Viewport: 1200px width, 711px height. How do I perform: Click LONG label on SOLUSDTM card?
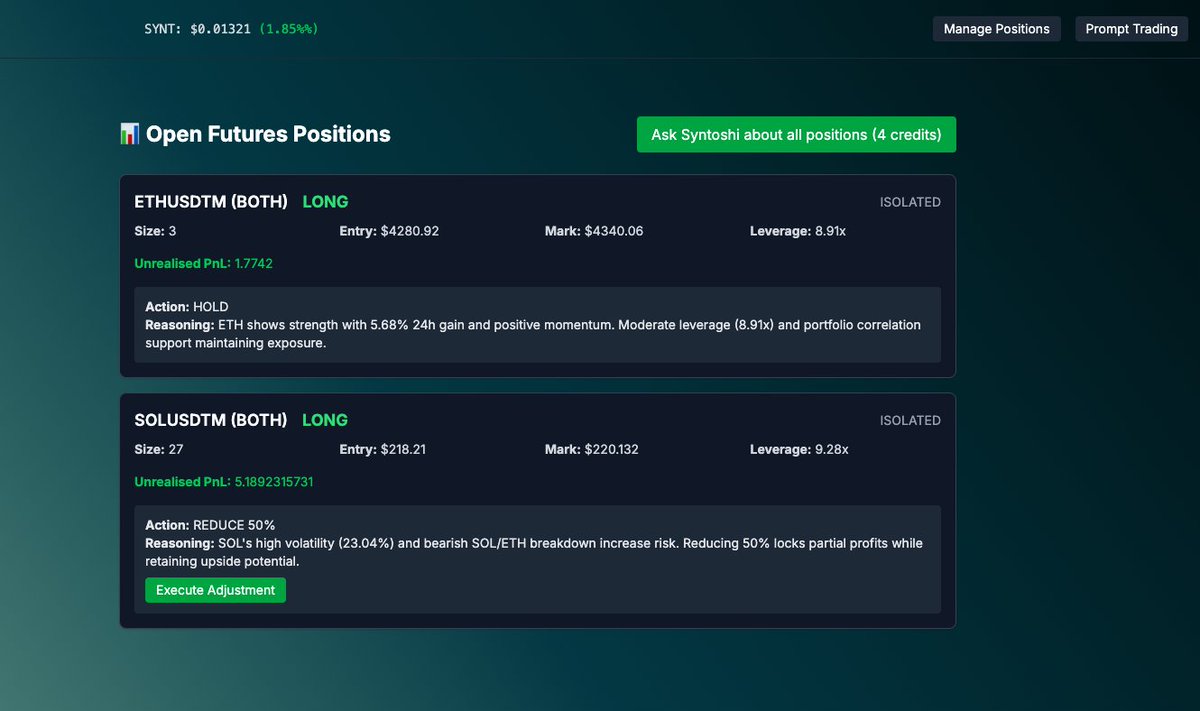pos(325,420)
